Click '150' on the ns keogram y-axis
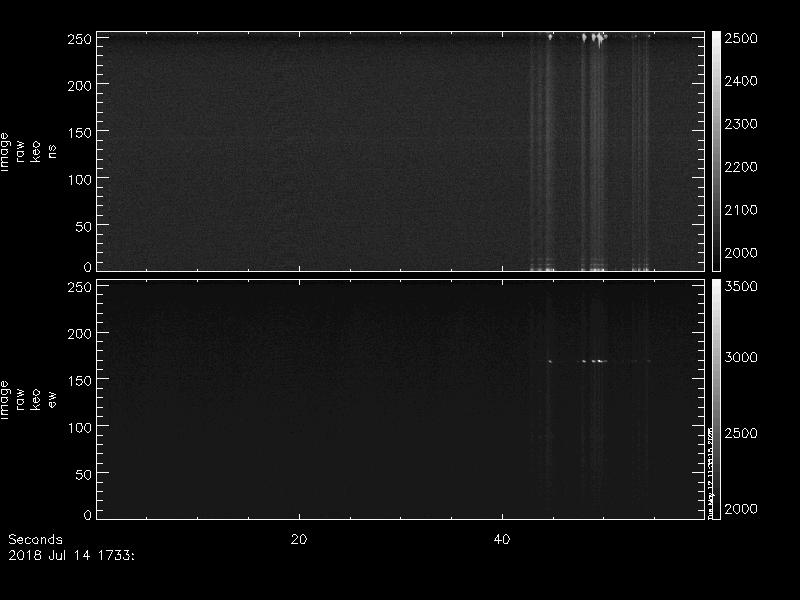Screen dimensions: 800x600 [x=80, y=133]
